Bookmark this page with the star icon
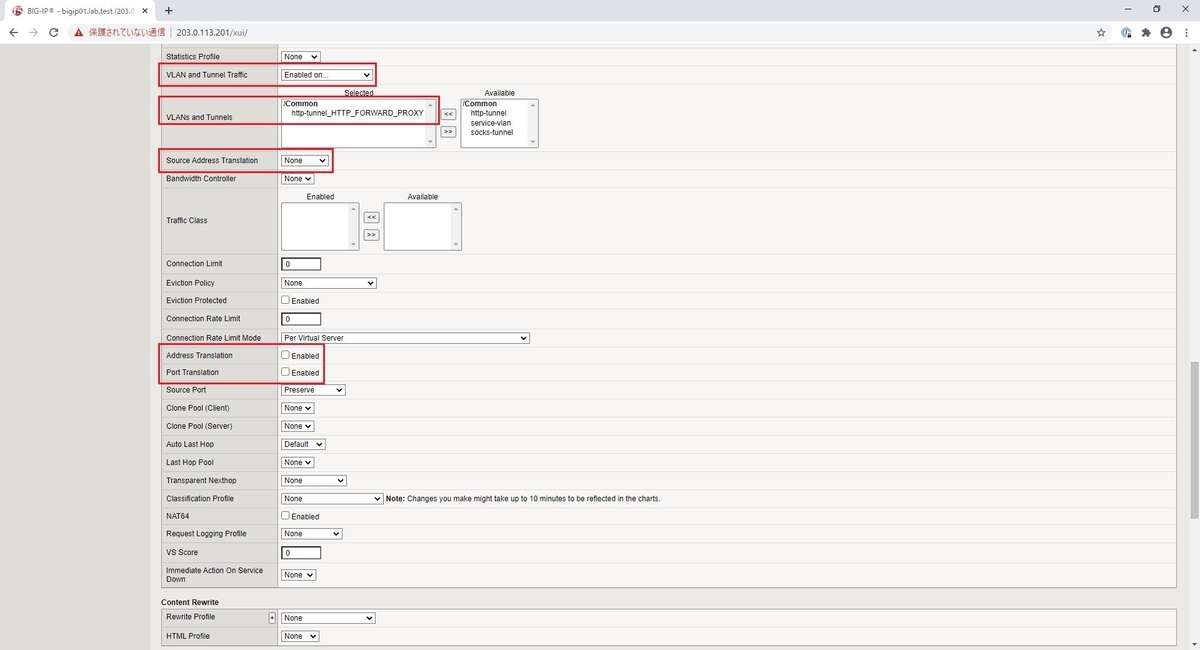Screen dimensions: 1200x650 point(1101,32)
